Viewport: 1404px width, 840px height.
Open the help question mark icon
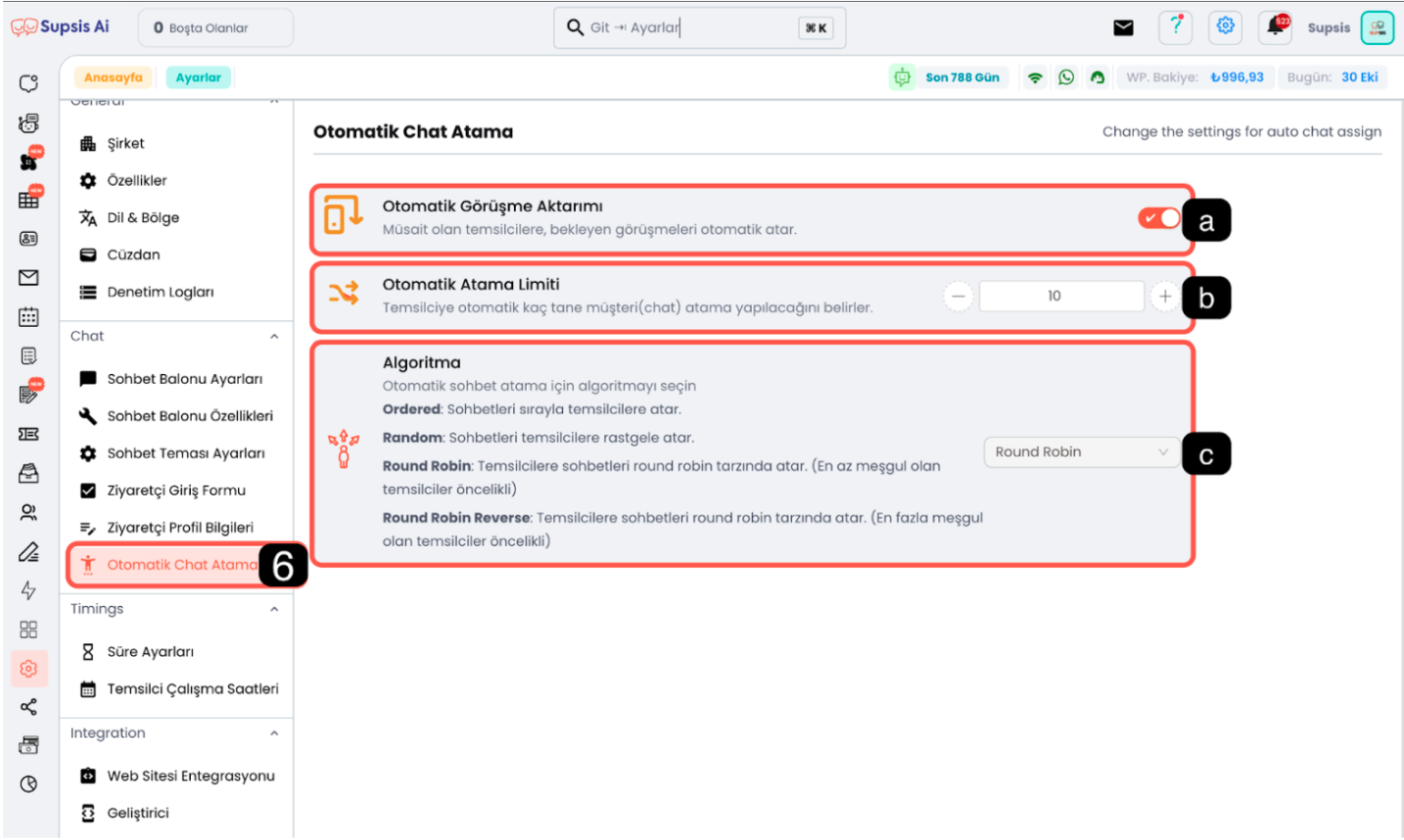[1176, 26]
